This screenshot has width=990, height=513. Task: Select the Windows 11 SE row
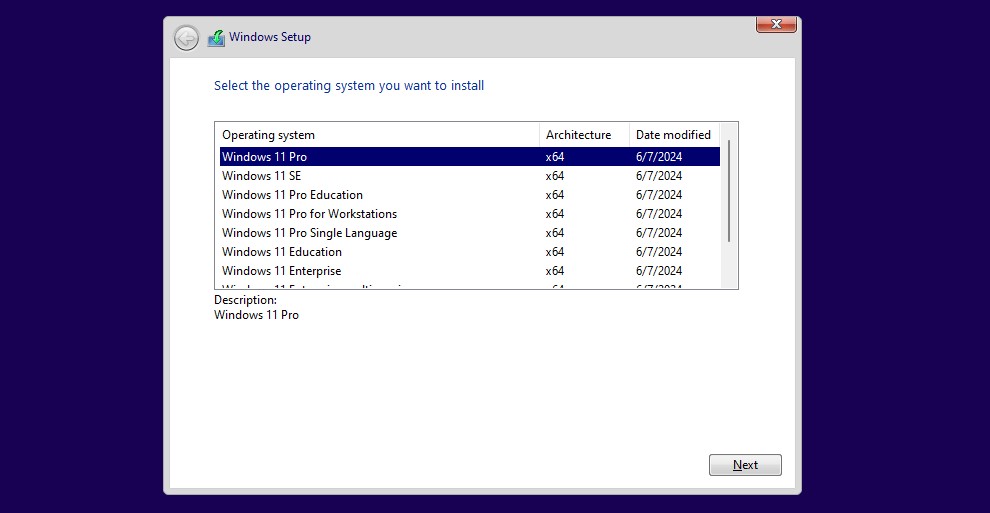pyautogui.click(x=470, y=175)
